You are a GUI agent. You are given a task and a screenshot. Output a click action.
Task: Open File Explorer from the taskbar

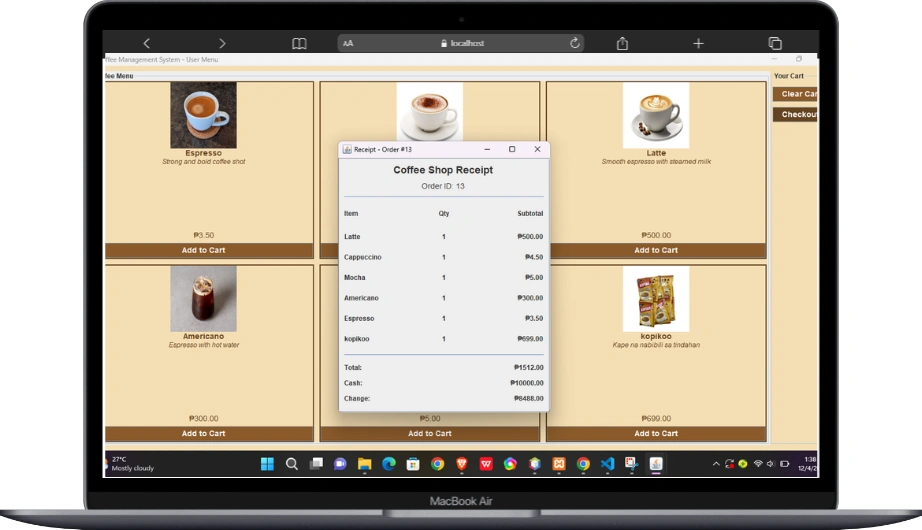[365, 464]
